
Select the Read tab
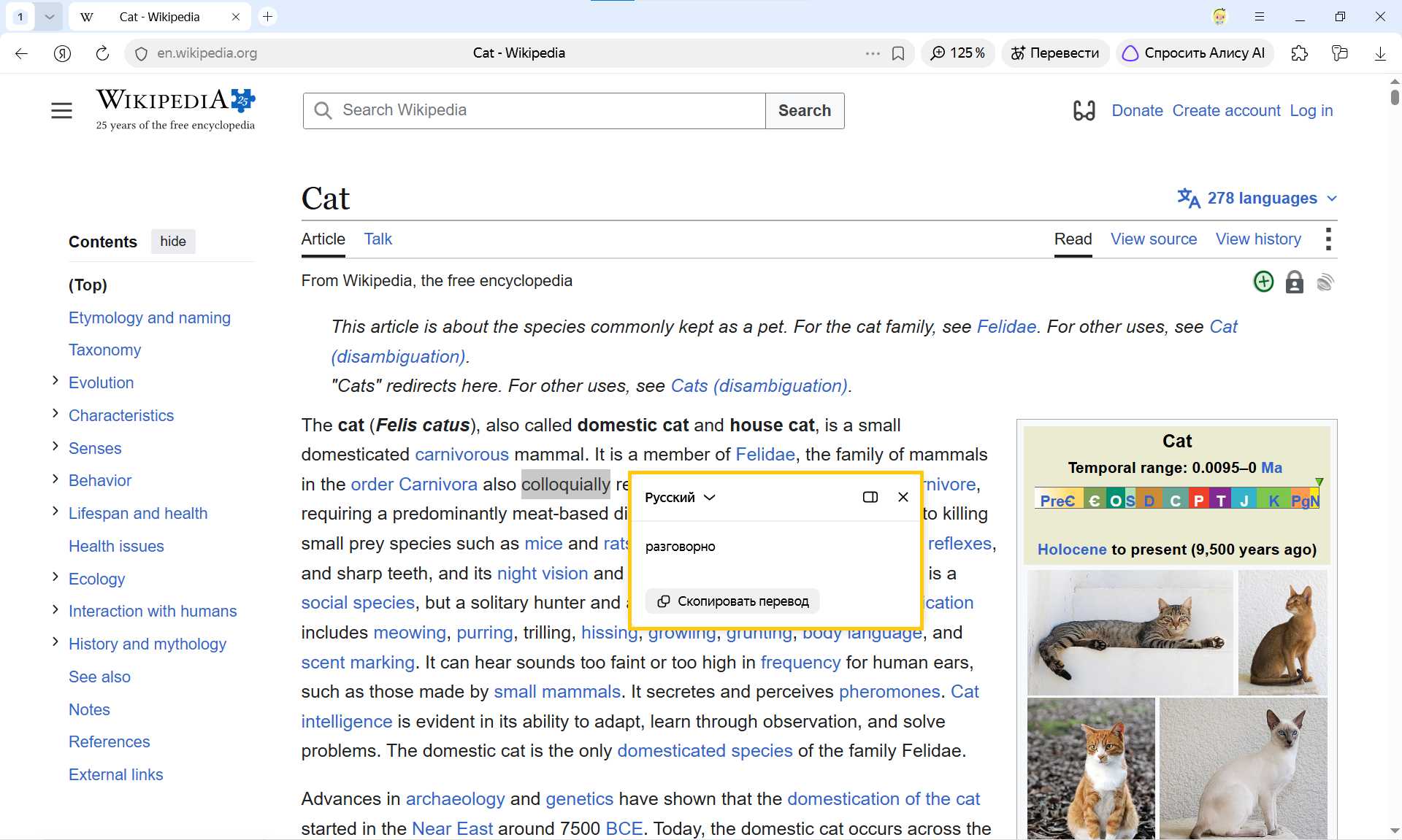pos(1073,239)
